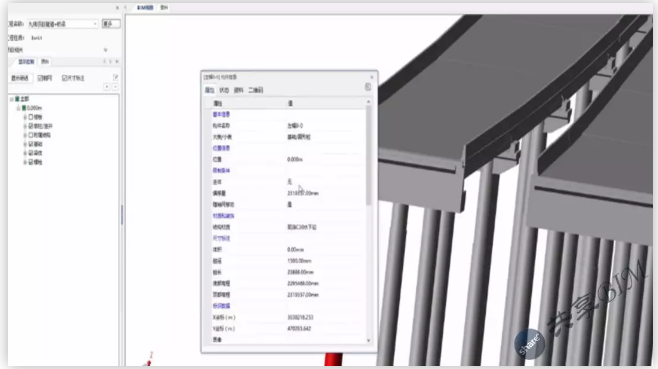Select the first viewport tab at top

pyautogui.click(x=145, y=8)
